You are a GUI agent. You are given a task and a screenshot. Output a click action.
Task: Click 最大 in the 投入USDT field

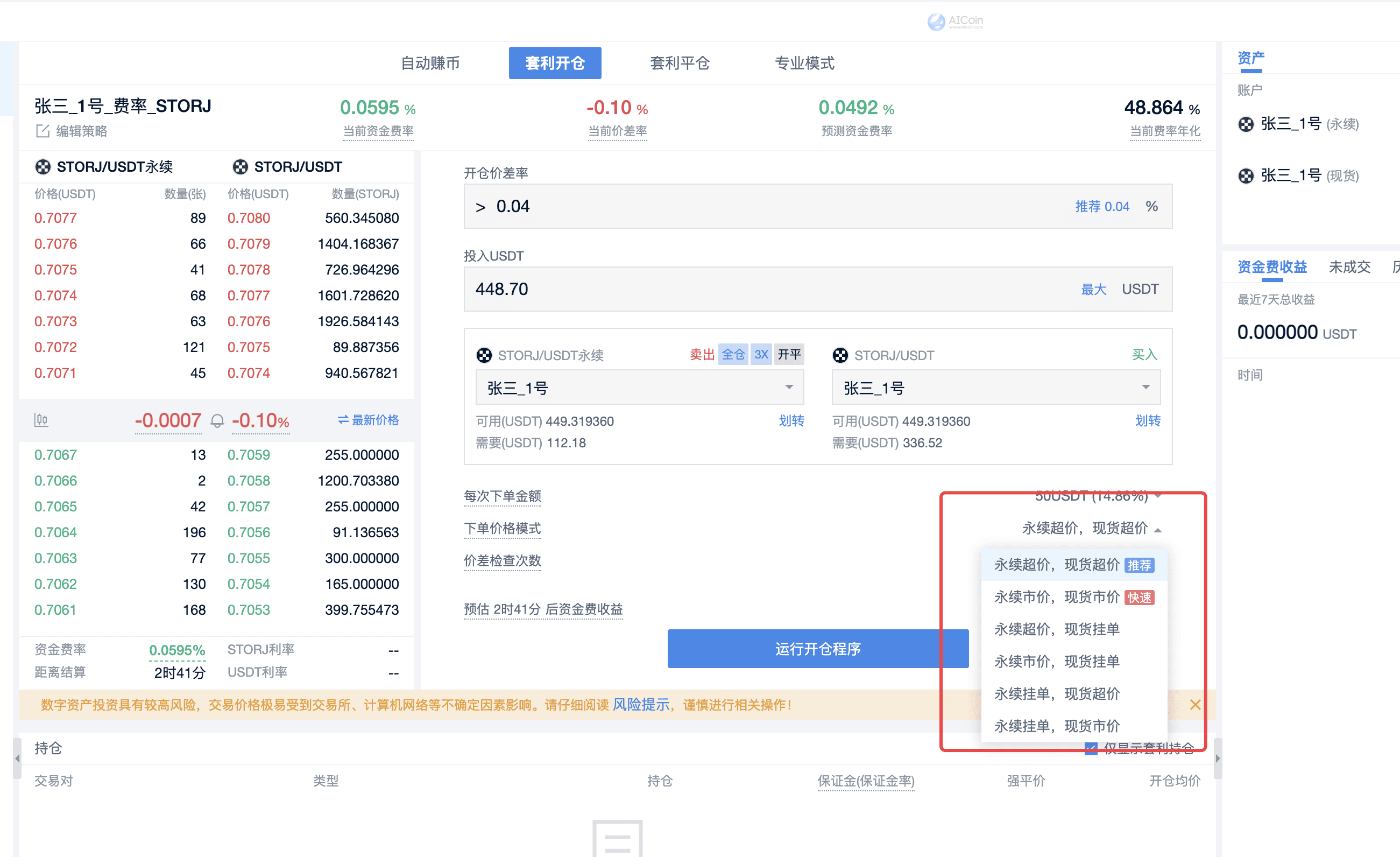[1094, 289]
